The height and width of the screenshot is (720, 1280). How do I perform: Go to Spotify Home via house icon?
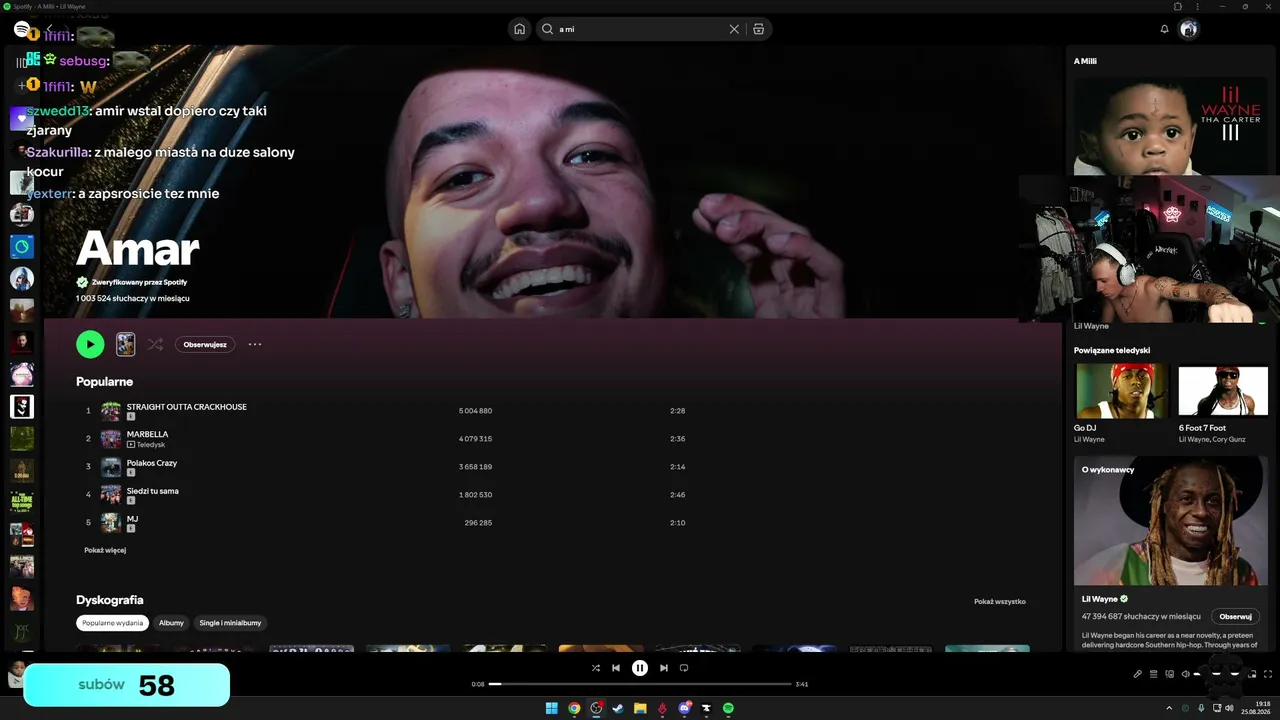coord(519,29)
